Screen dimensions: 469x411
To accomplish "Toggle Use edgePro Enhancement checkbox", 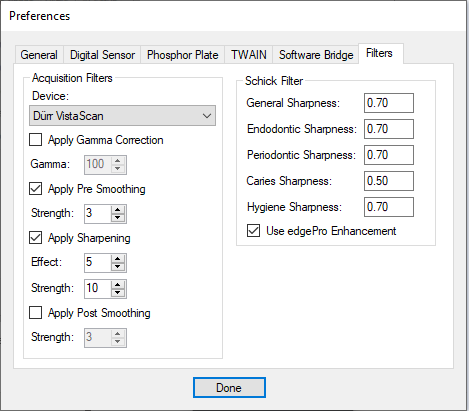I will (x=253, y=231).
